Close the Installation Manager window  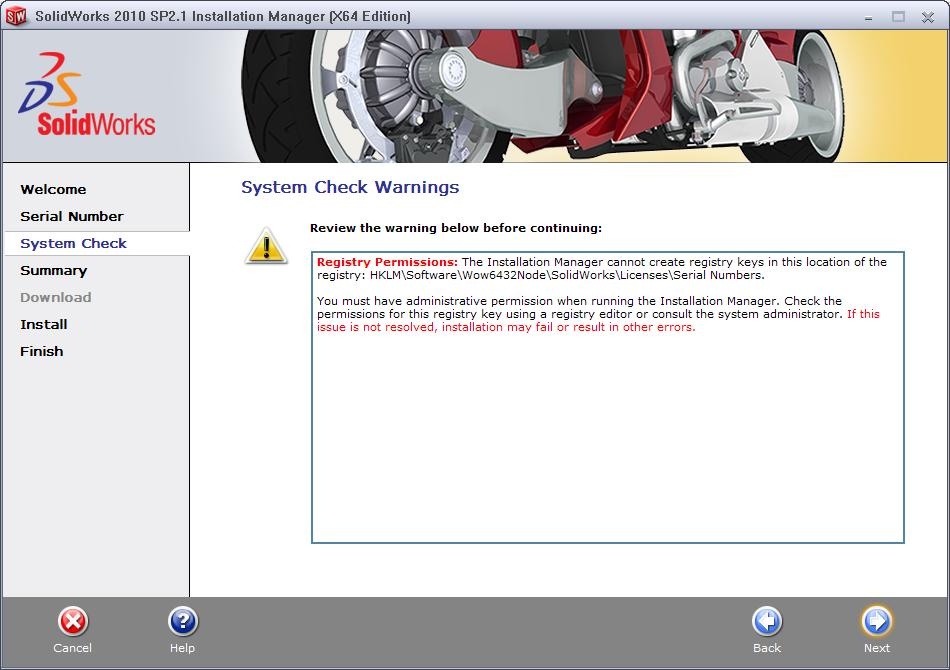coord(928,17)
